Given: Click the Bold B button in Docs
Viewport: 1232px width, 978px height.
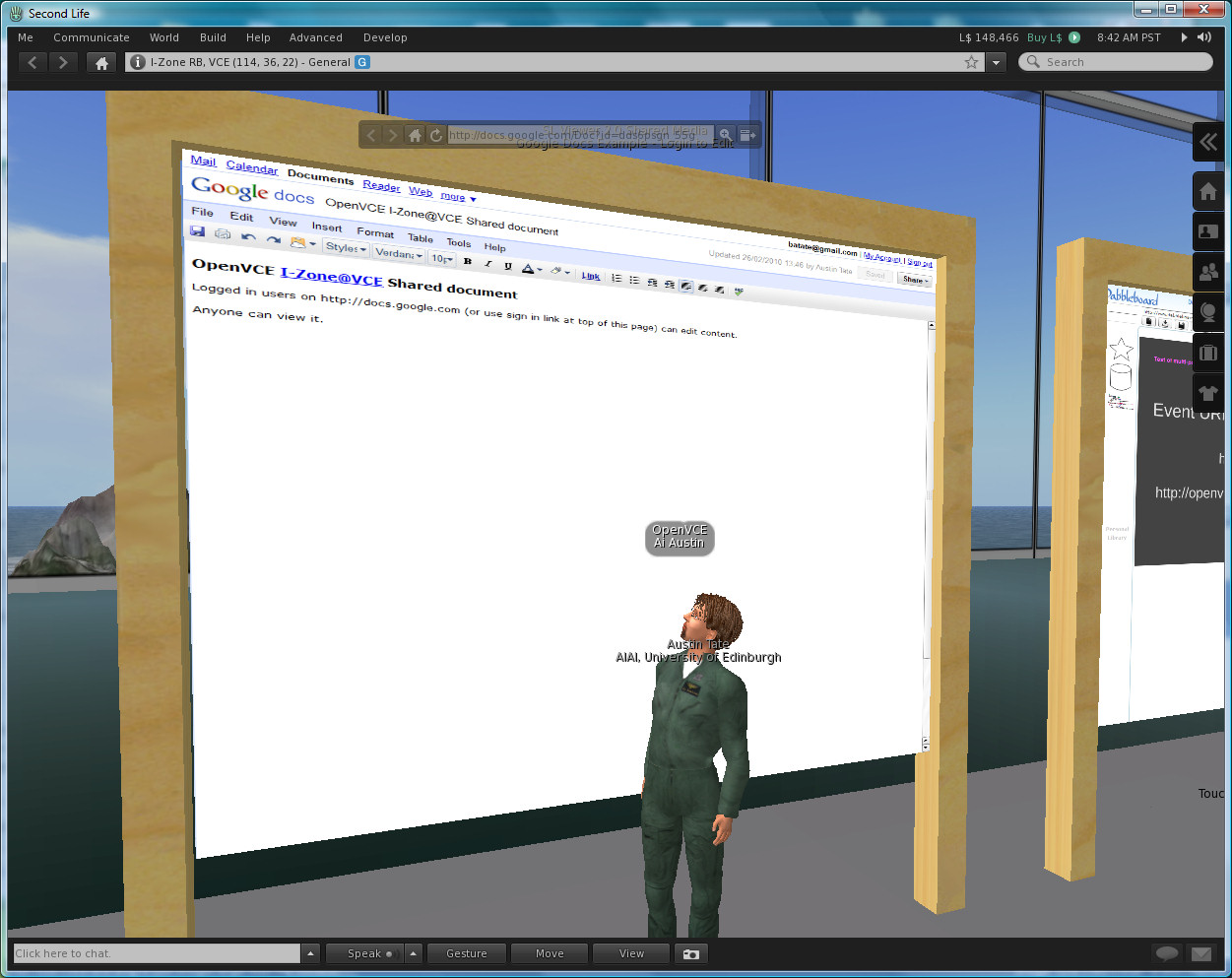Looking at the screenshot, I should tap(467, 261).
